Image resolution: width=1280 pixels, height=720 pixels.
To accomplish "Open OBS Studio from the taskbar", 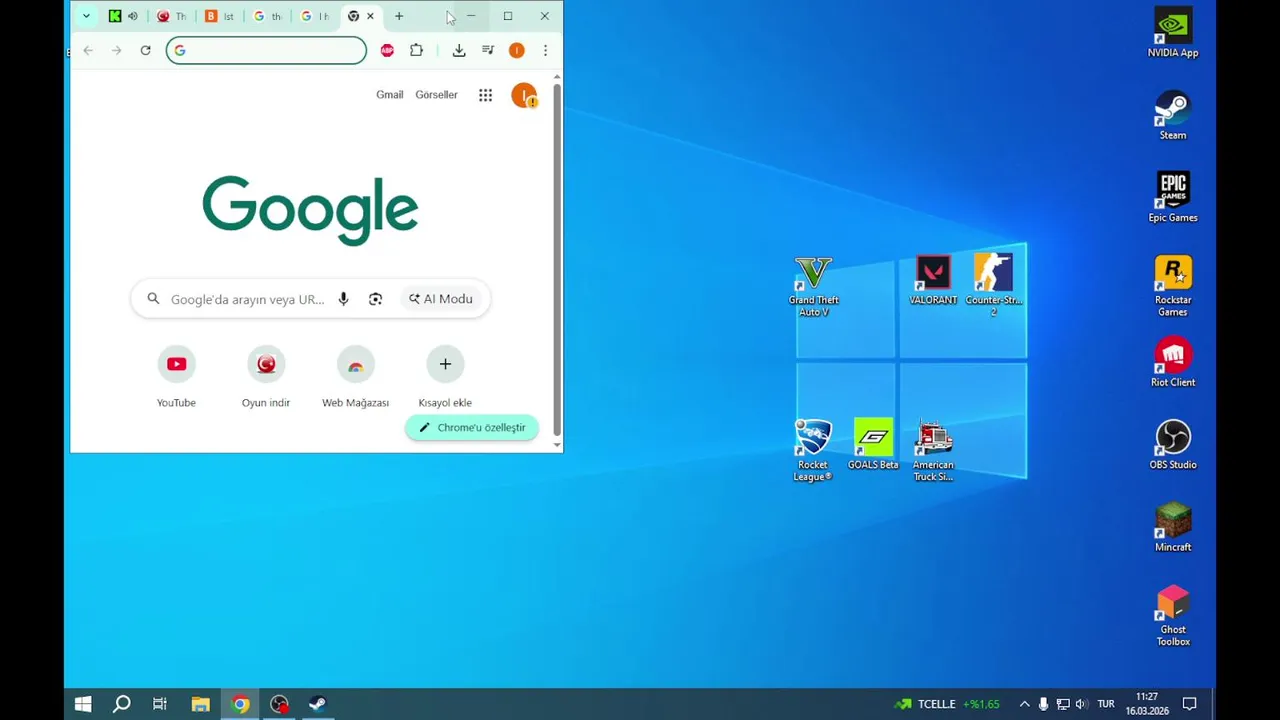I will 279,704.
